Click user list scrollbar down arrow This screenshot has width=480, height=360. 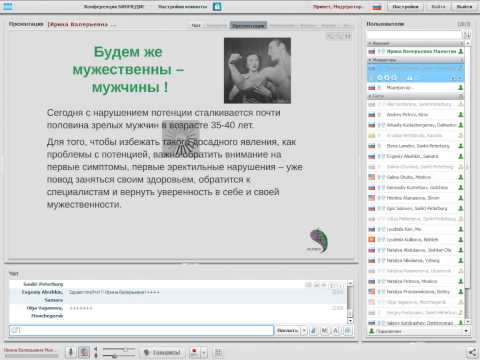467,322
